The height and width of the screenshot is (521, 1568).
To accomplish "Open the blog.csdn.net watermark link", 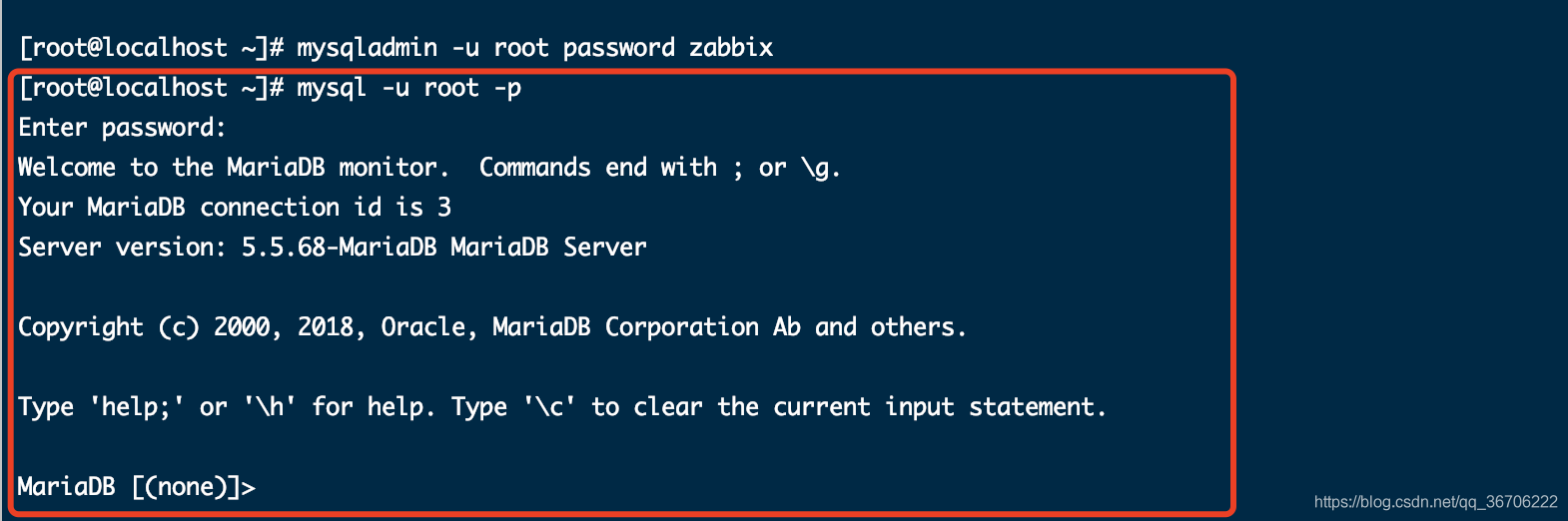I will 1435,502.
